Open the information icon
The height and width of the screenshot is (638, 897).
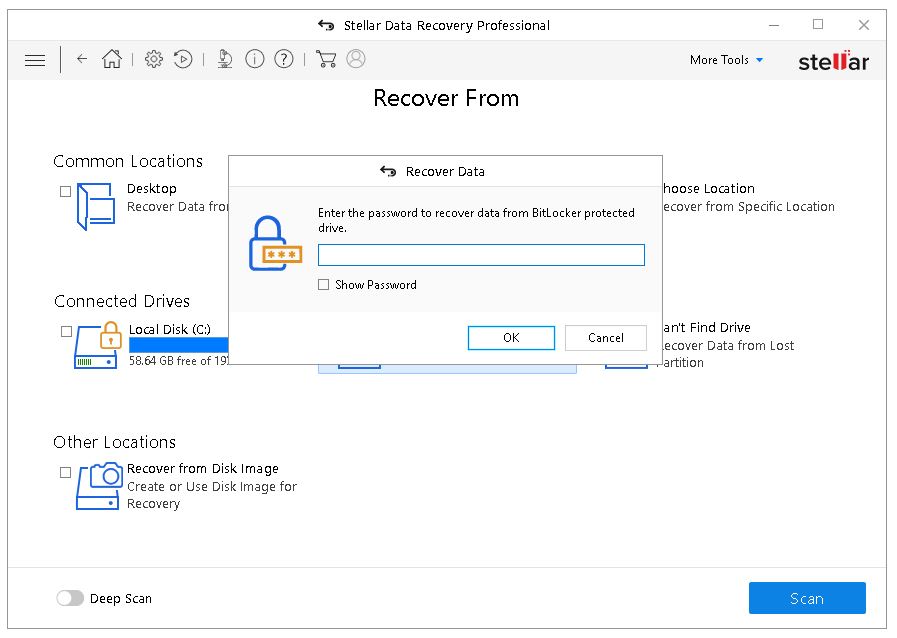[255, 58]
